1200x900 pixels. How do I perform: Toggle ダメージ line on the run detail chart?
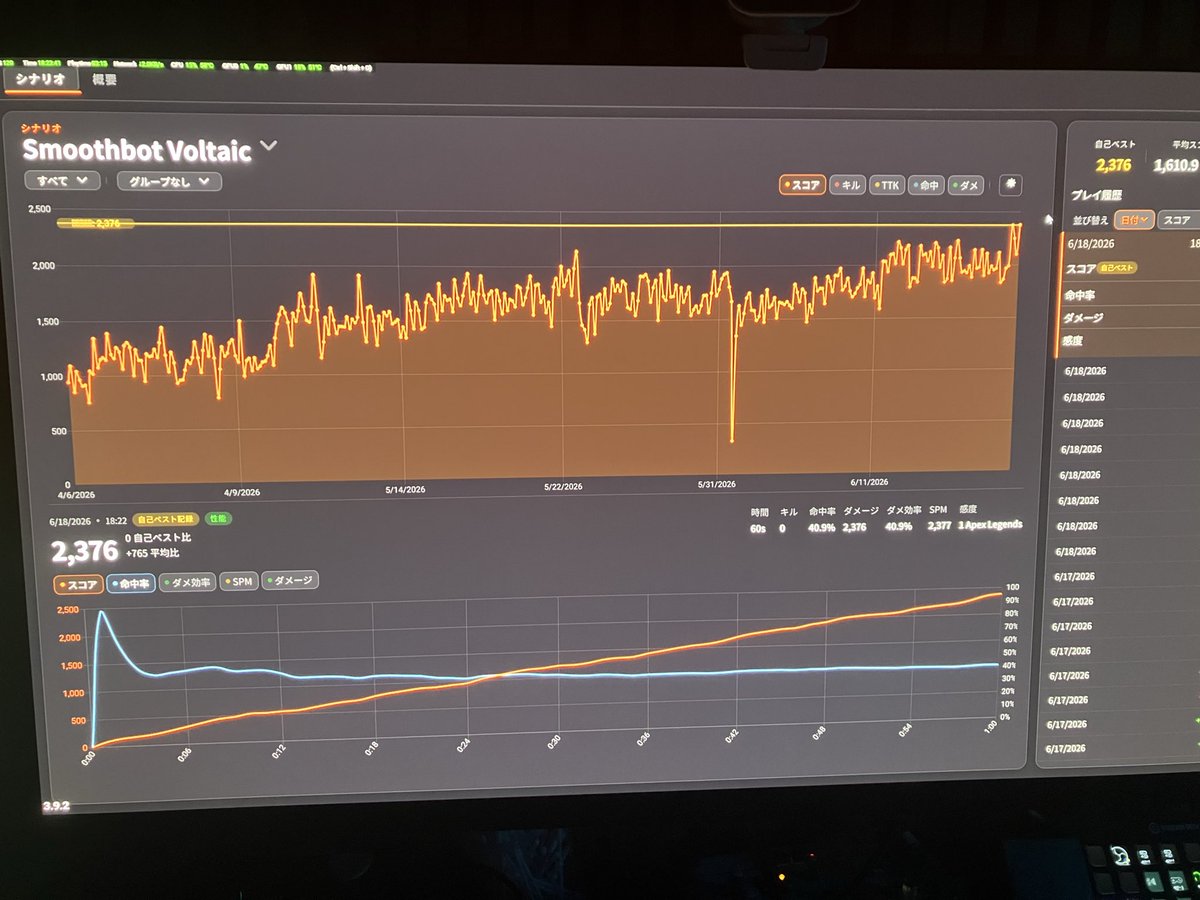pyautogui.click(x=290, y=580)
